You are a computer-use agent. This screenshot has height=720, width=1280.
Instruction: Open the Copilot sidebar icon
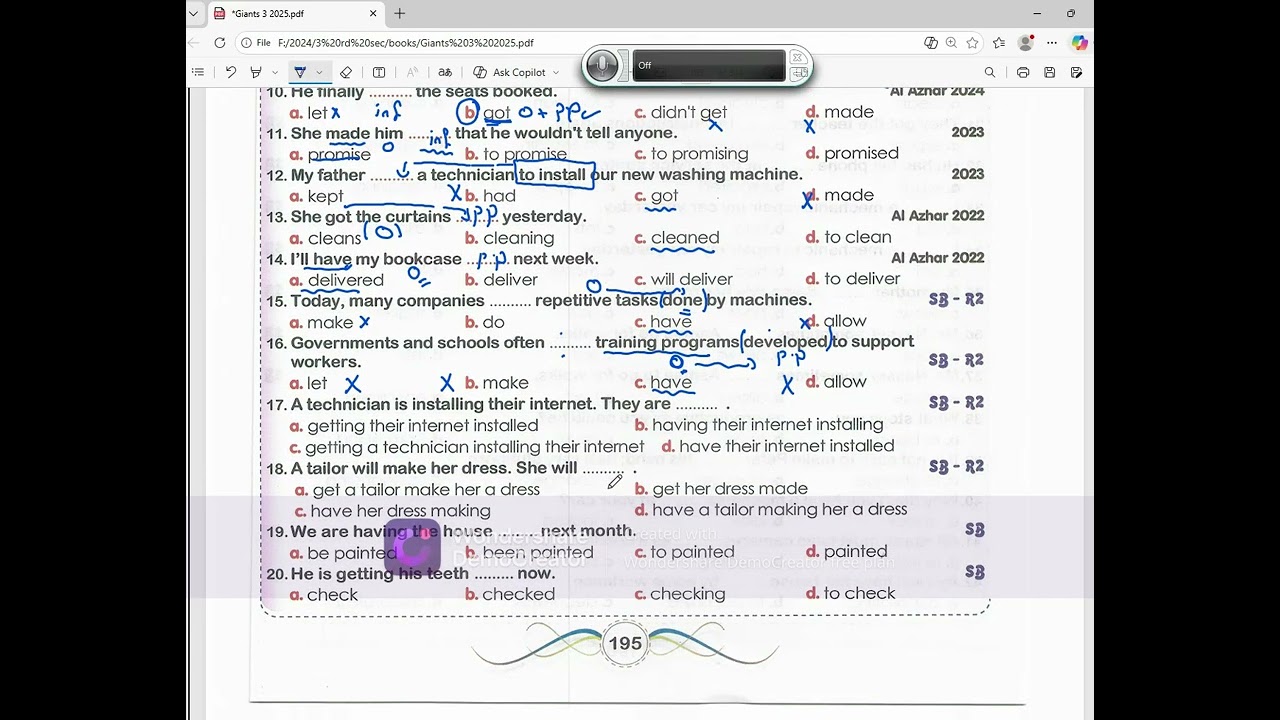[x=1079, y=43]
